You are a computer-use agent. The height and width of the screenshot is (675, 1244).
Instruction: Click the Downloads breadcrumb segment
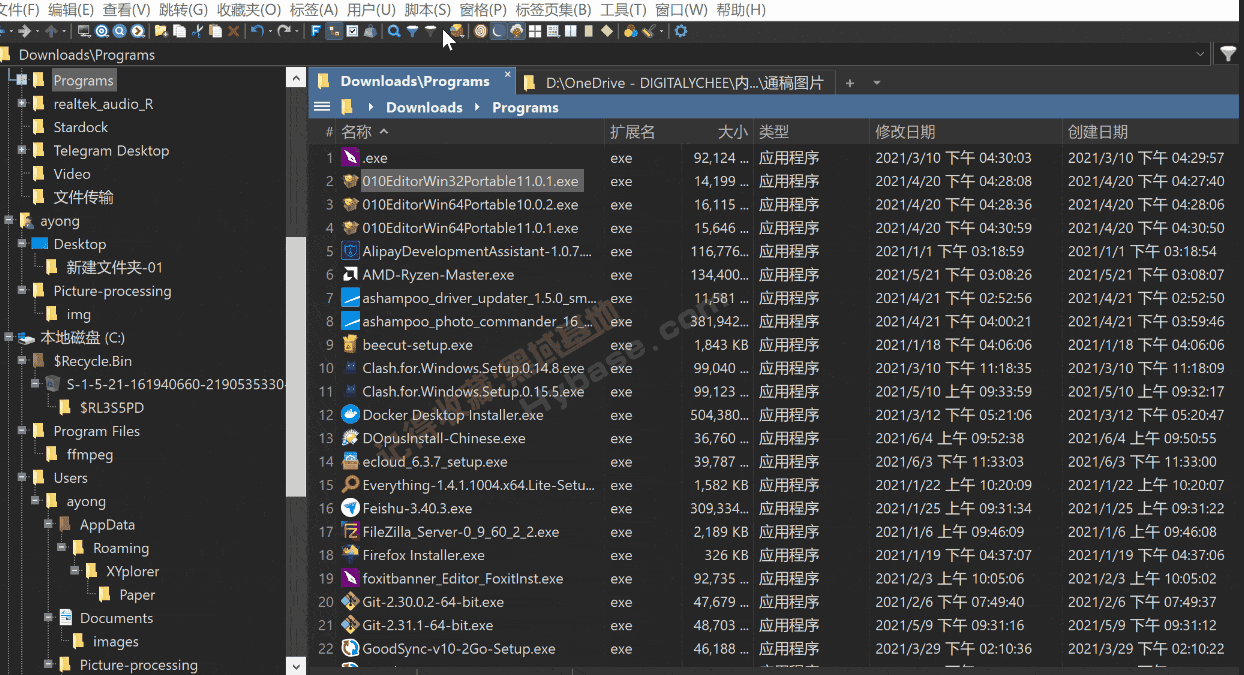(424, 107)
